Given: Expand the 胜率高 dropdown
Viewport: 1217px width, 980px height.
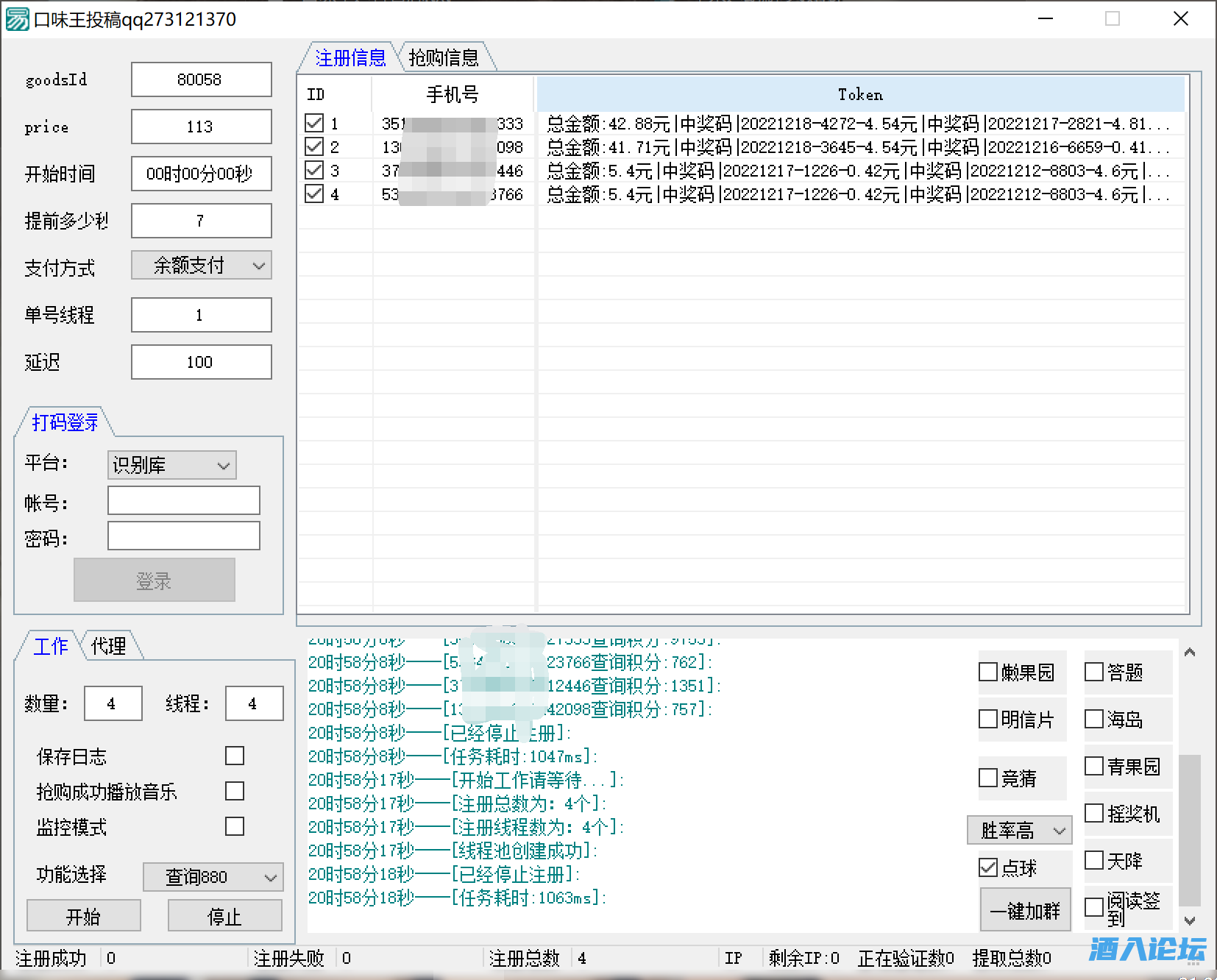Looking at the screenshot, I should [x=1019, y=831].
